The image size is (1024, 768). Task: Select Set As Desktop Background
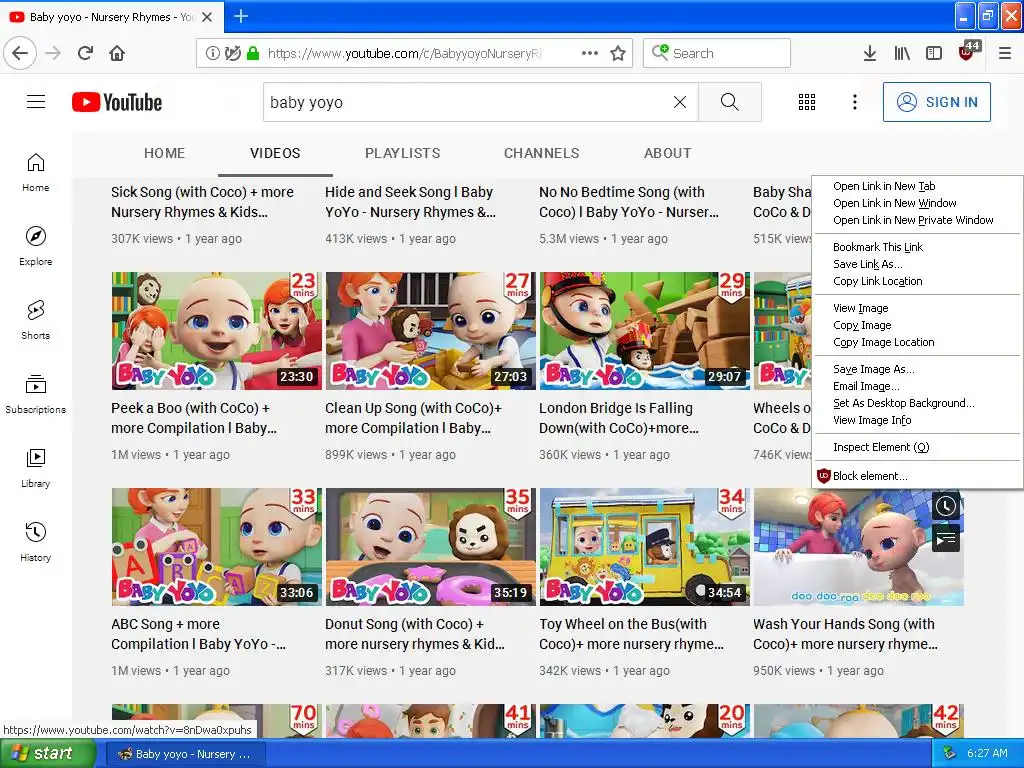tap(918, 403)
